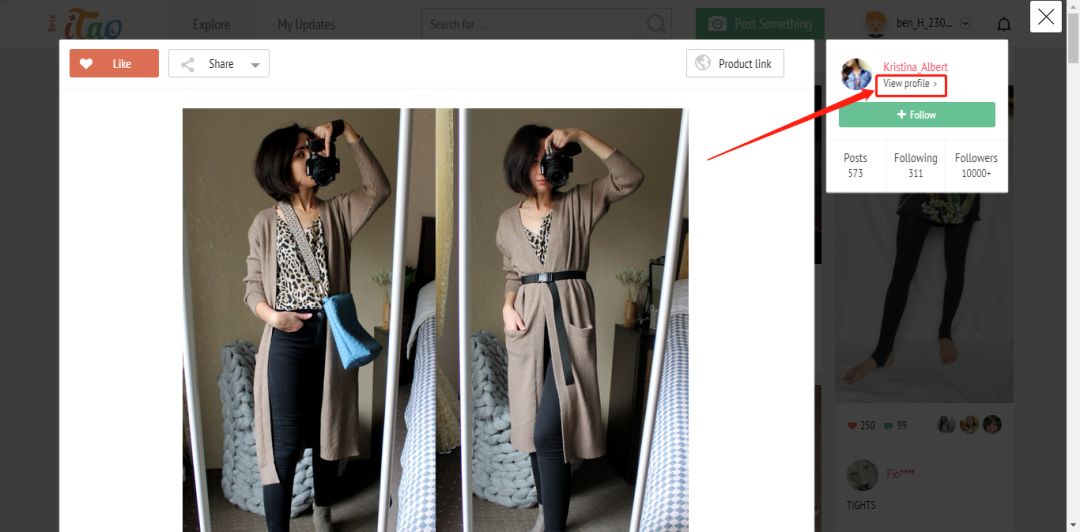Viewport: 1080px width, 532px height.
Task: Click the Kristina_Albert username link
Action: (x=915, y=67)
